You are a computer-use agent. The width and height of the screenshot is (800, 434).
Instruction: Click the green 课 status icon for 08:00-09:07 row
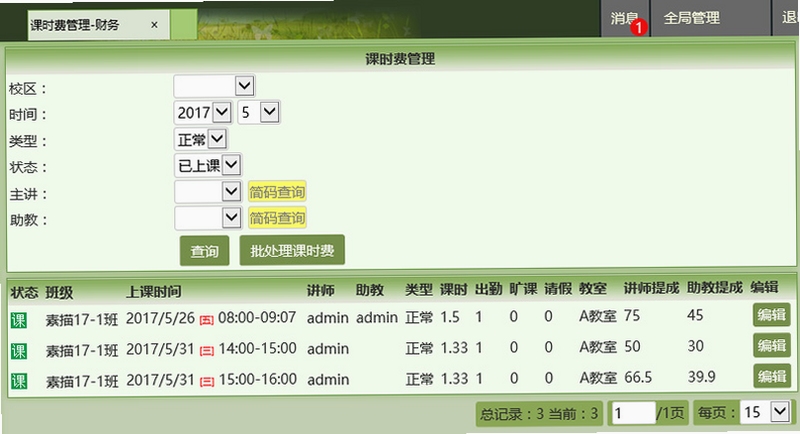point(18,320)
